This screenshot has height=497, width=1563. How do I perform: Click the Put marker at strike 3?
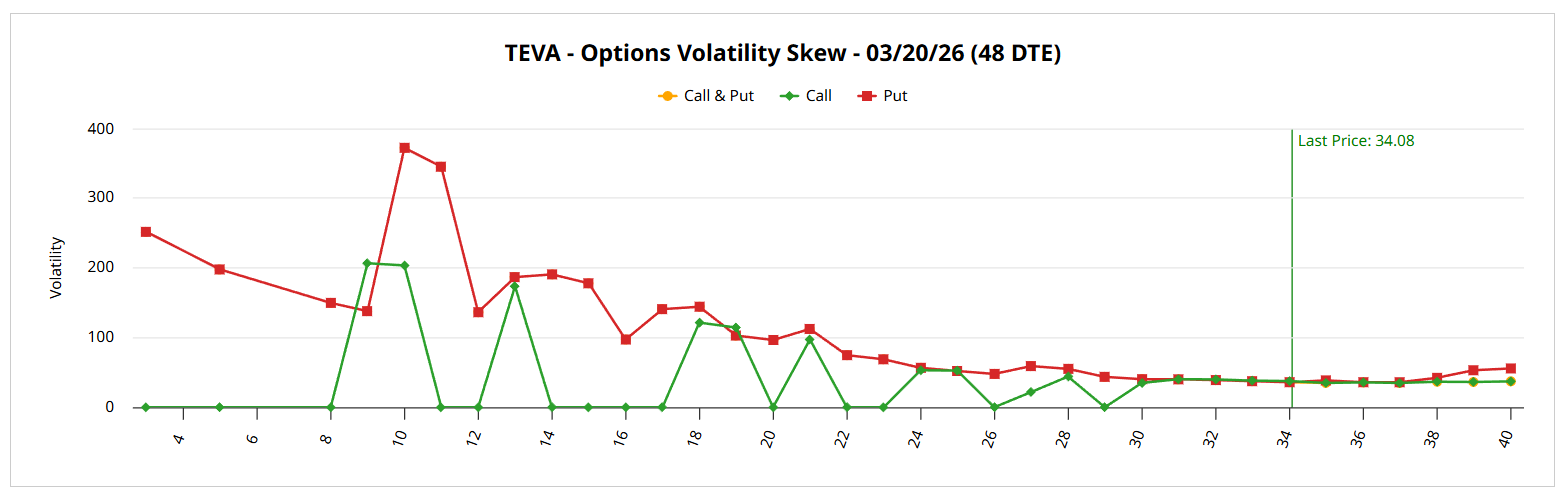pyautogui.click(x=146, y=232)
